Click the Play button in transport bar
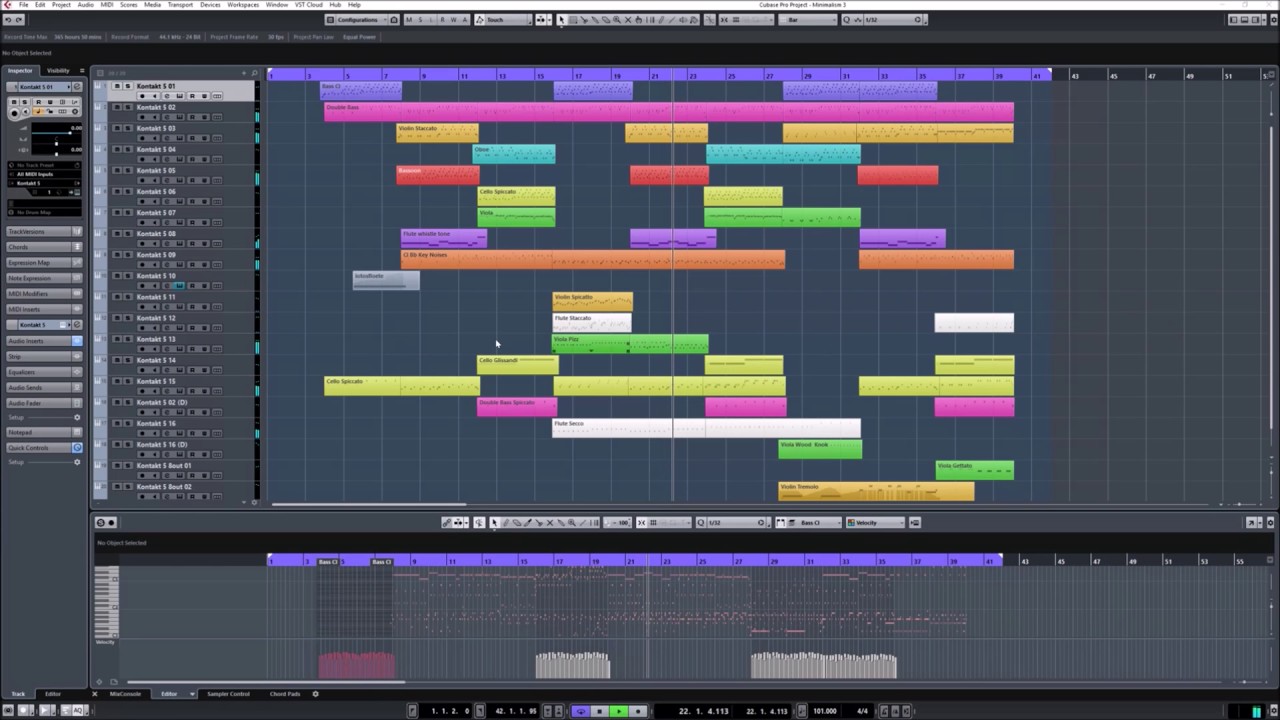This screenshot has width=1280, height=720. click(x=619, y=711)
